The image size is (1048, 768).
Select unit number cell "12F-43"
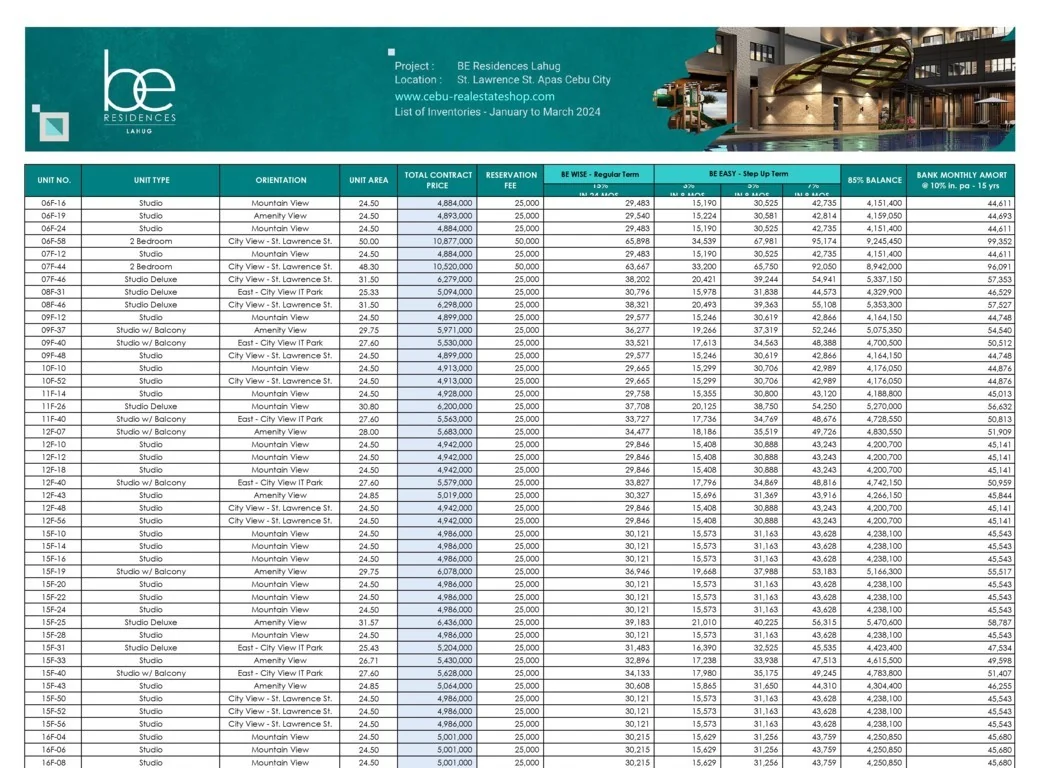[x=53, y=495]
